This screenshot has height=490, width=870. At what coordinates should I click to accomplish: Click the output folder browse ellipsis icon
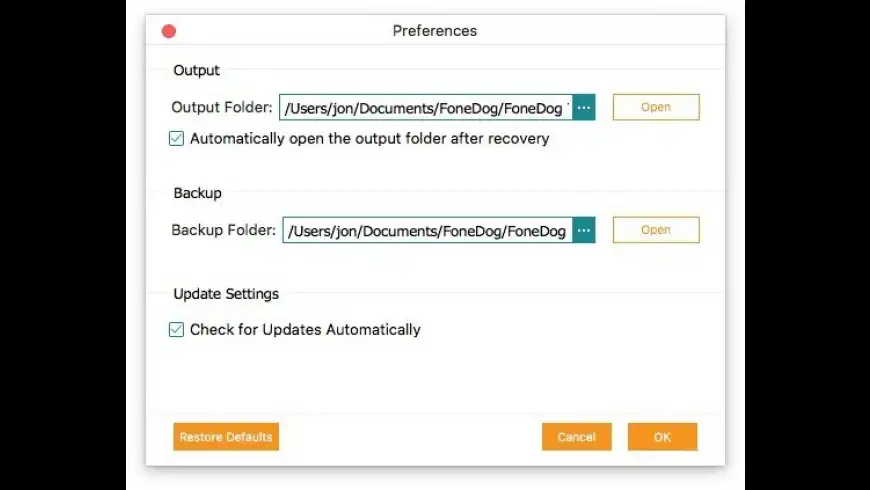pos(584,107)
